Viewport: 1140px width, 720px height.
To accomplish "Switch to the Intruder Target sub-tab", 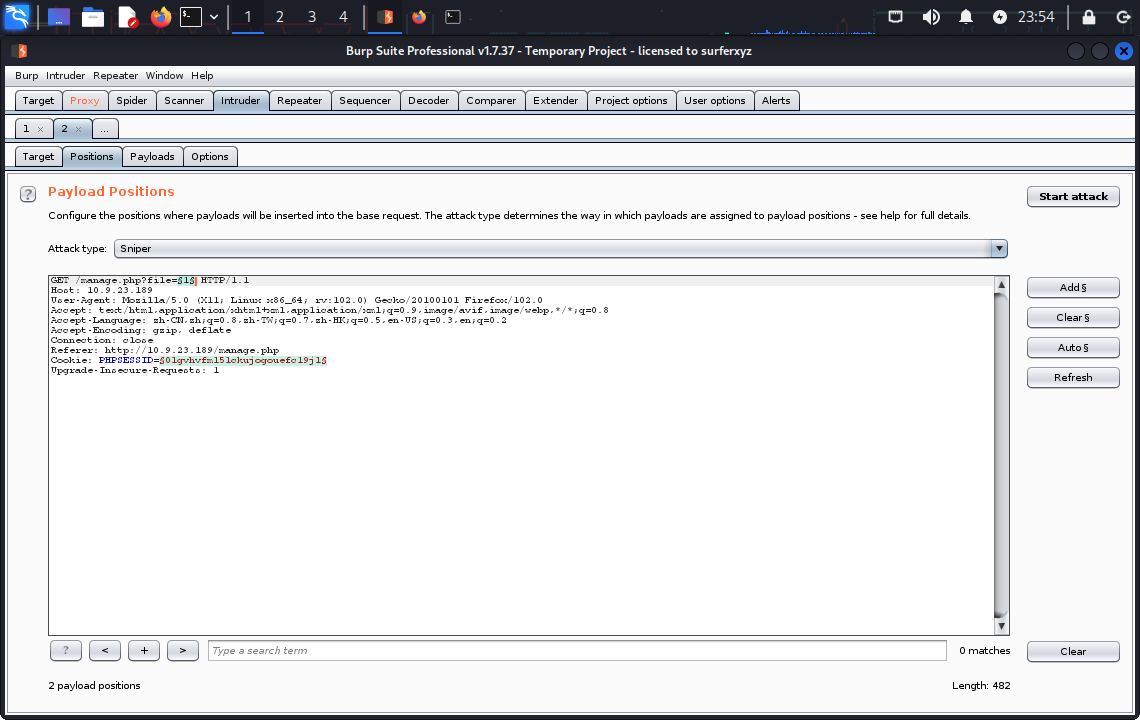I will (38, 156).
